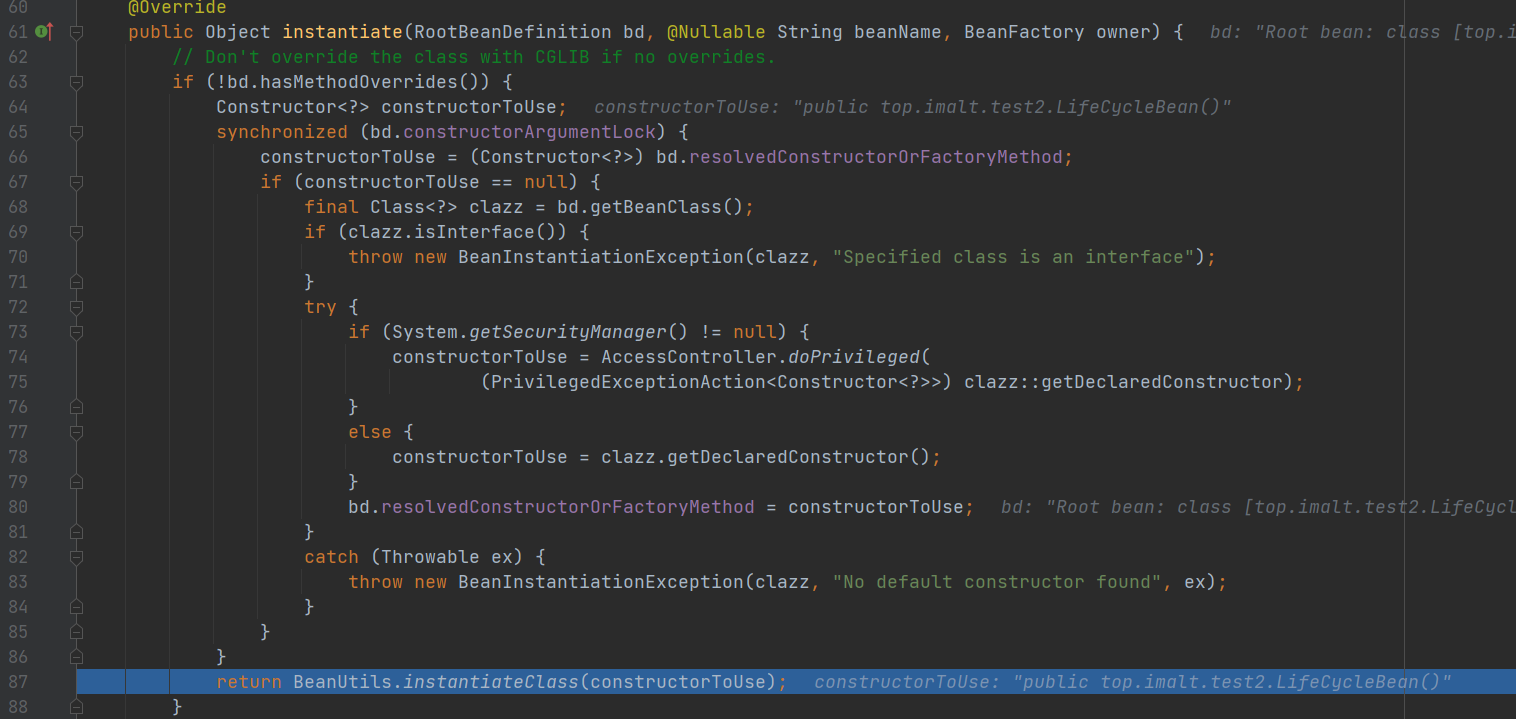Image resolution: width=1516 pixels, height=719 pixels.
Task: Collapse the synchronized block on line 65
Action: [77, 132]
